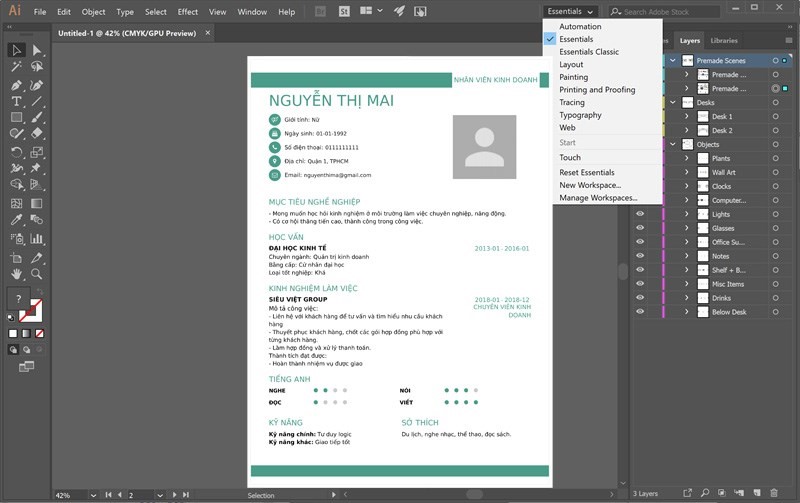The image size is (800, 503).
Task: Collapse the Premade Scenes layer group
Action: pyautogui.click(x=673, y=60)
